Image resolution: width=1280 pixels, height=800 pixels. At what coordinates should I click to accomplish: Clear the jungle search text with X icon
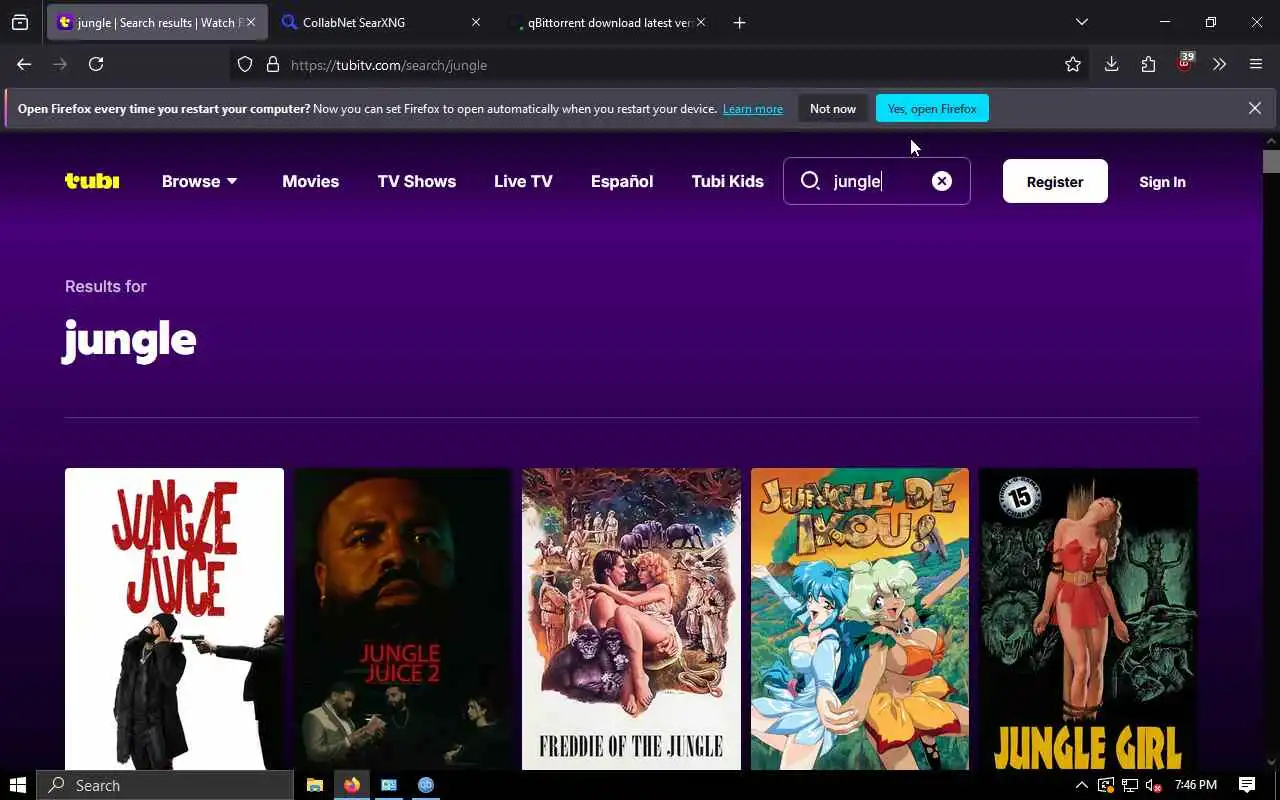coord(942,181)
